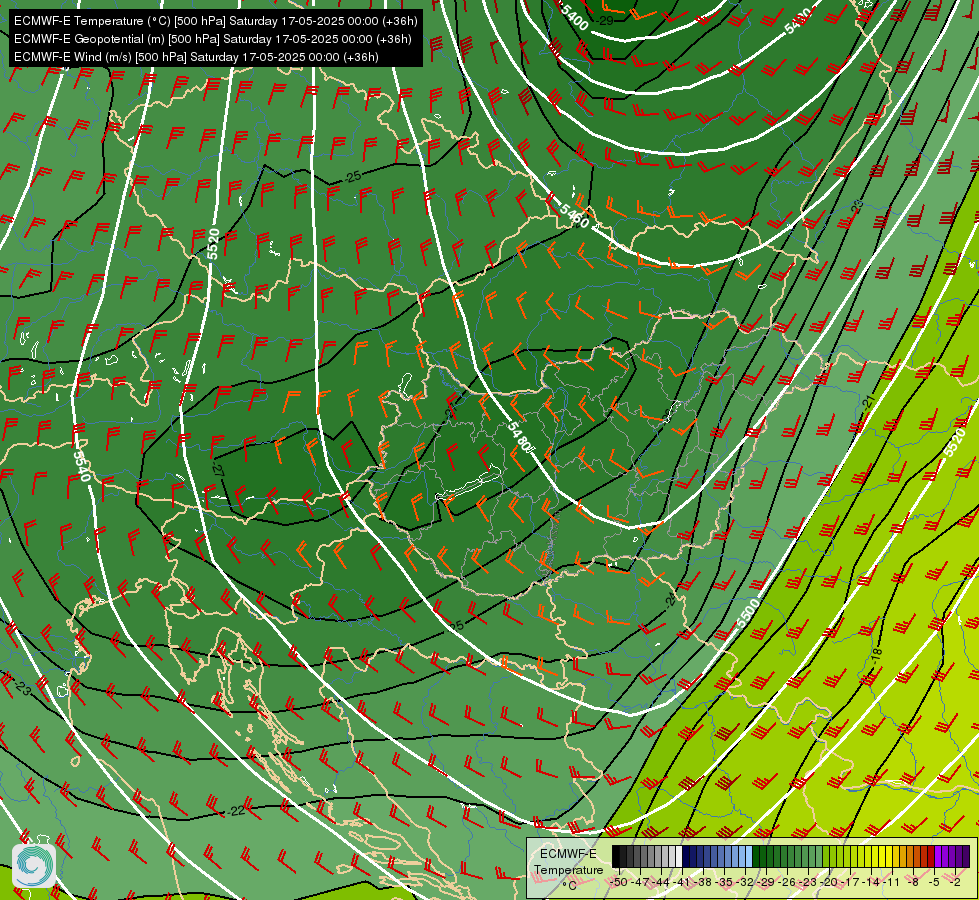This screenshot has width=979, height=900.
Task: Click the darkest purple swatch ending the legend
Action: [x=966, y=856]
